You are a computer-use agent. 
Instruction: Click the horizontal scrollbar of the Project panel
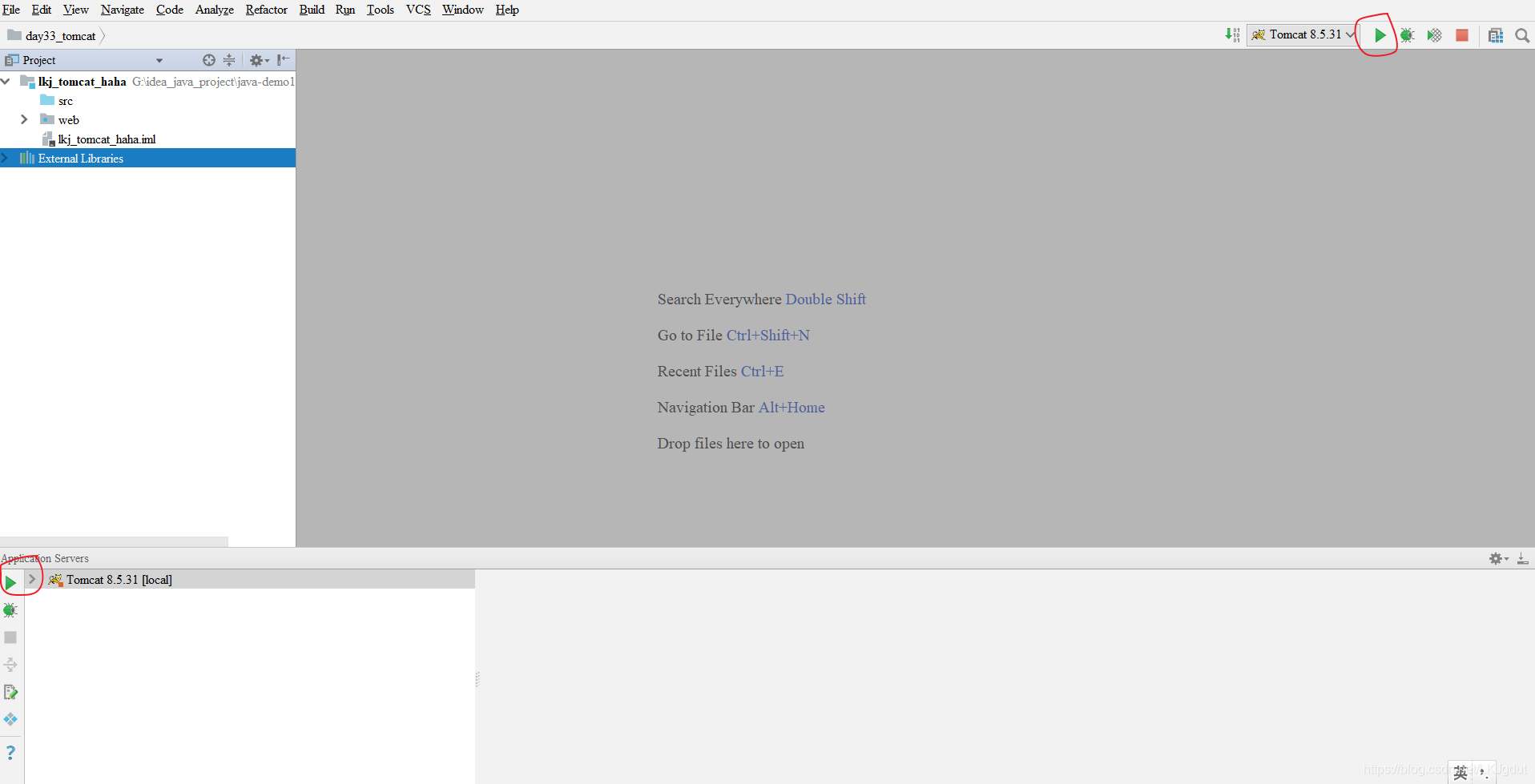pos(114,542)
